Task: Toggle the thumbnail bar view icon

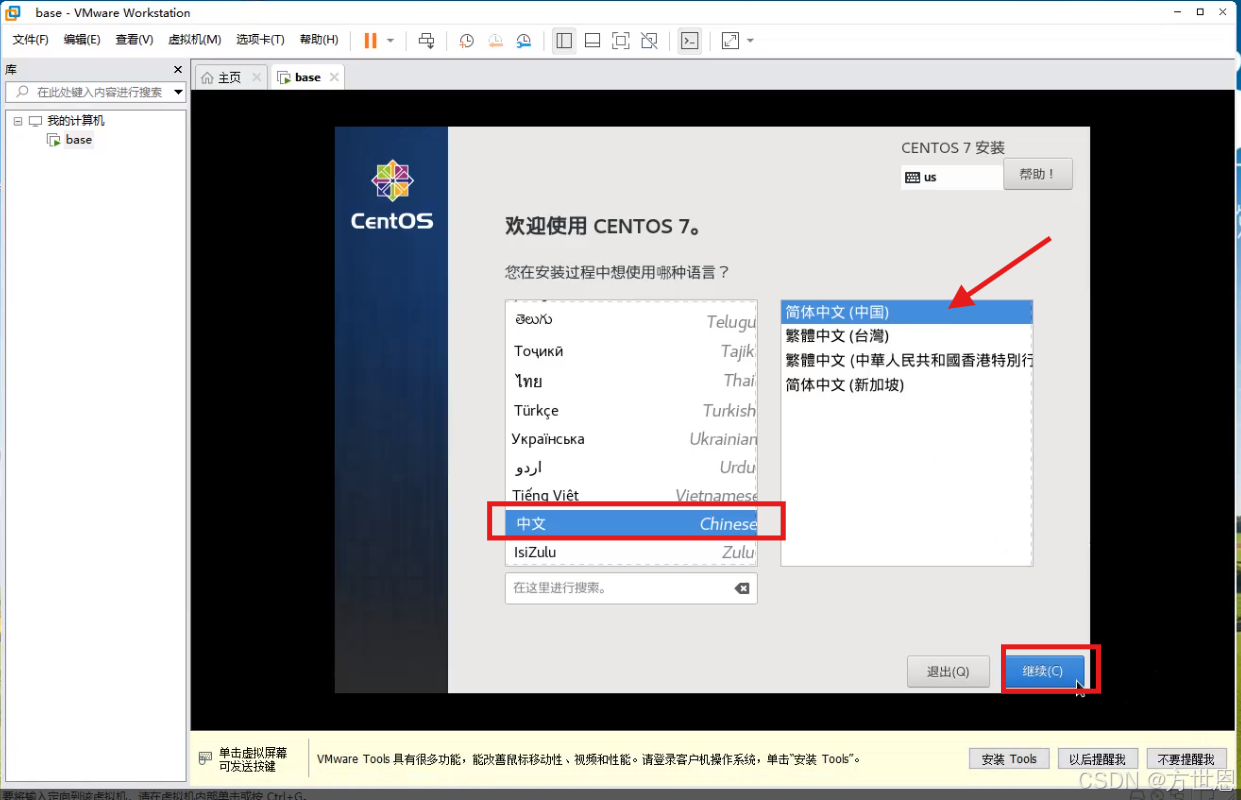Action: (592, 41)
